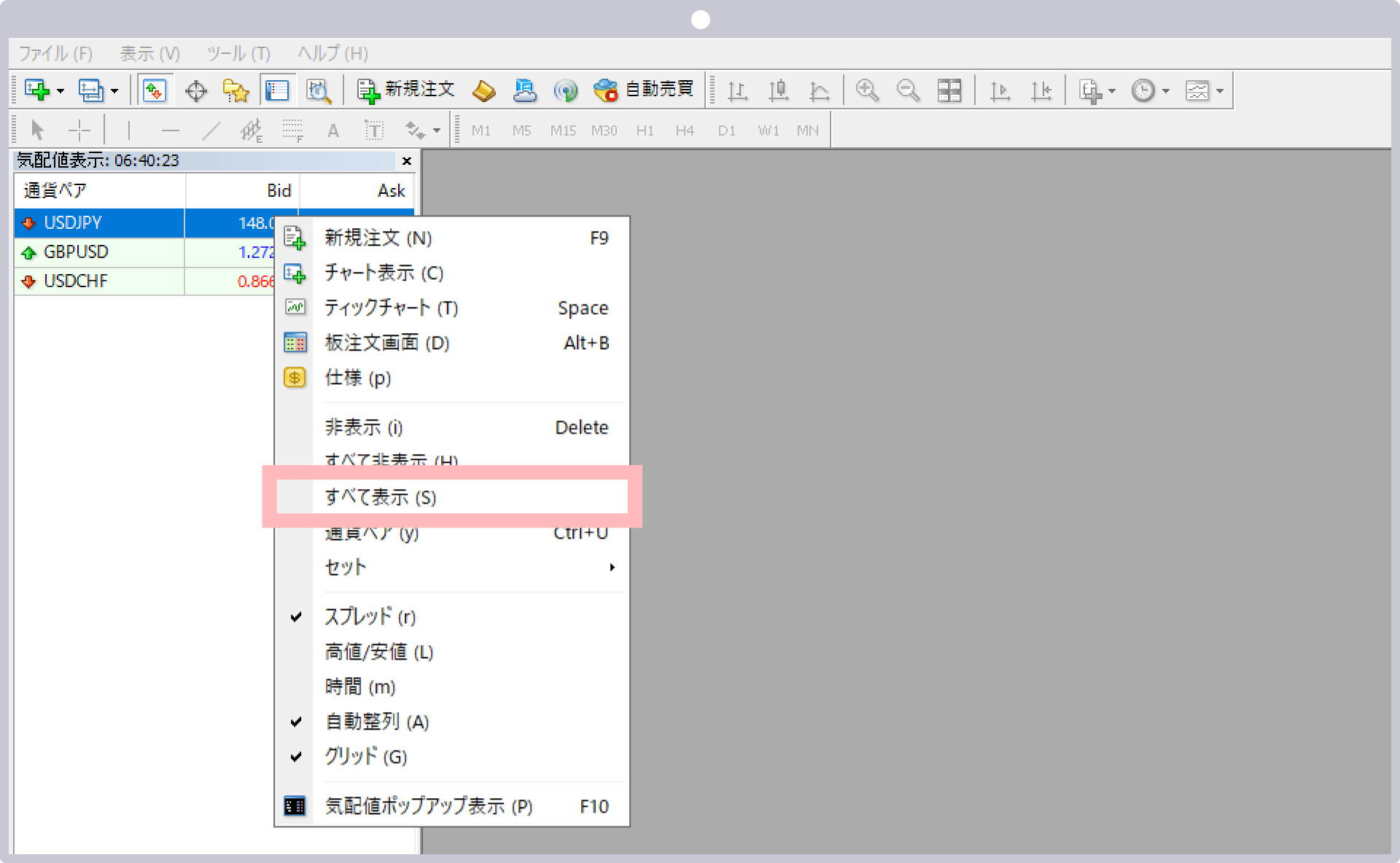Image resolution: width=1400 pixels, height=863 pixels.
Task: Choose ティックチャート (T) menu entry
Action: (452, 308)
